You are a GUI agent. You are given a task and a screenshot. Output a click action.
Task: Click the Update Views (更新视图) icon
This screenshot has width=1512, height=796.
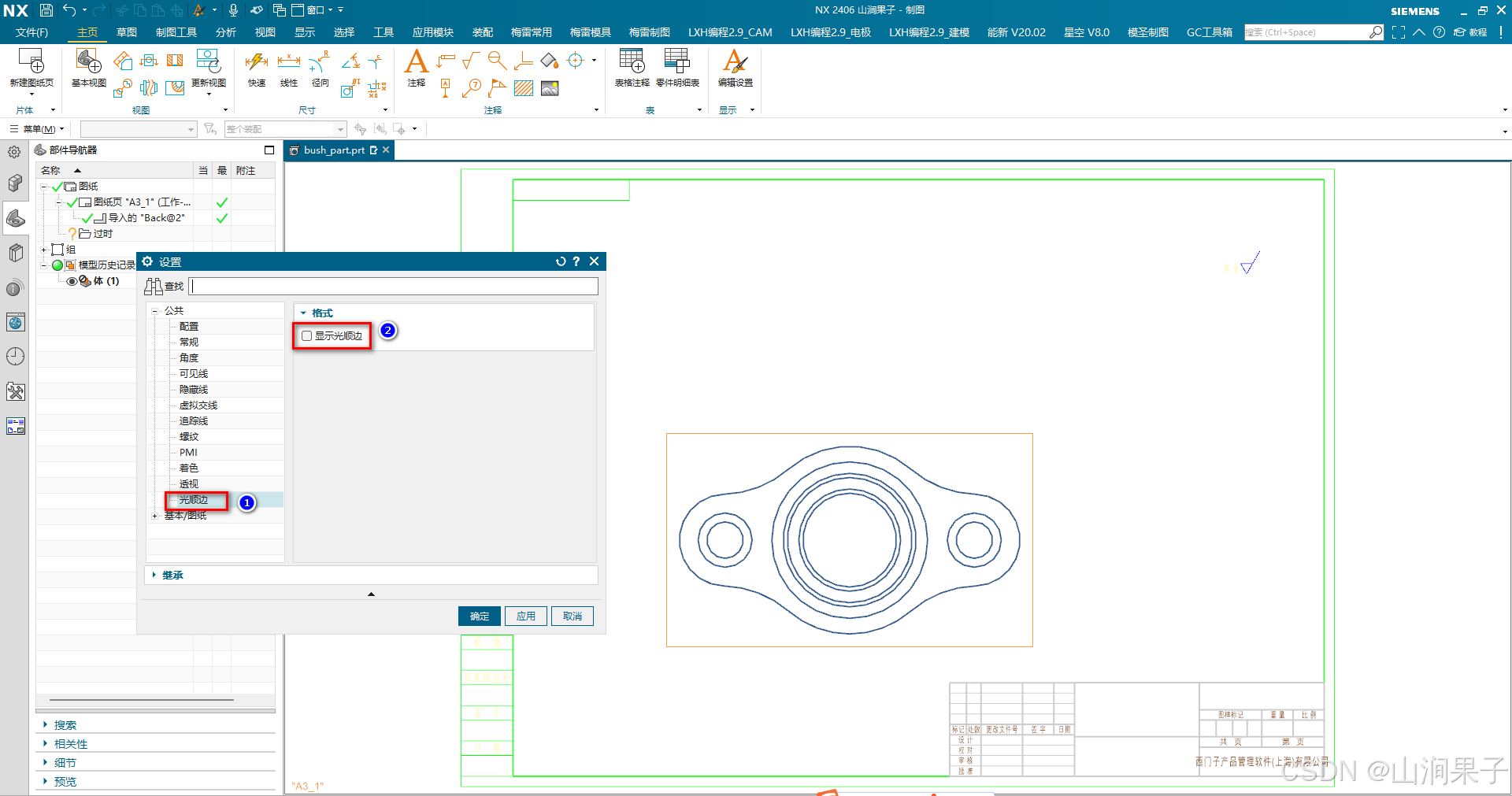pos(208,61)
